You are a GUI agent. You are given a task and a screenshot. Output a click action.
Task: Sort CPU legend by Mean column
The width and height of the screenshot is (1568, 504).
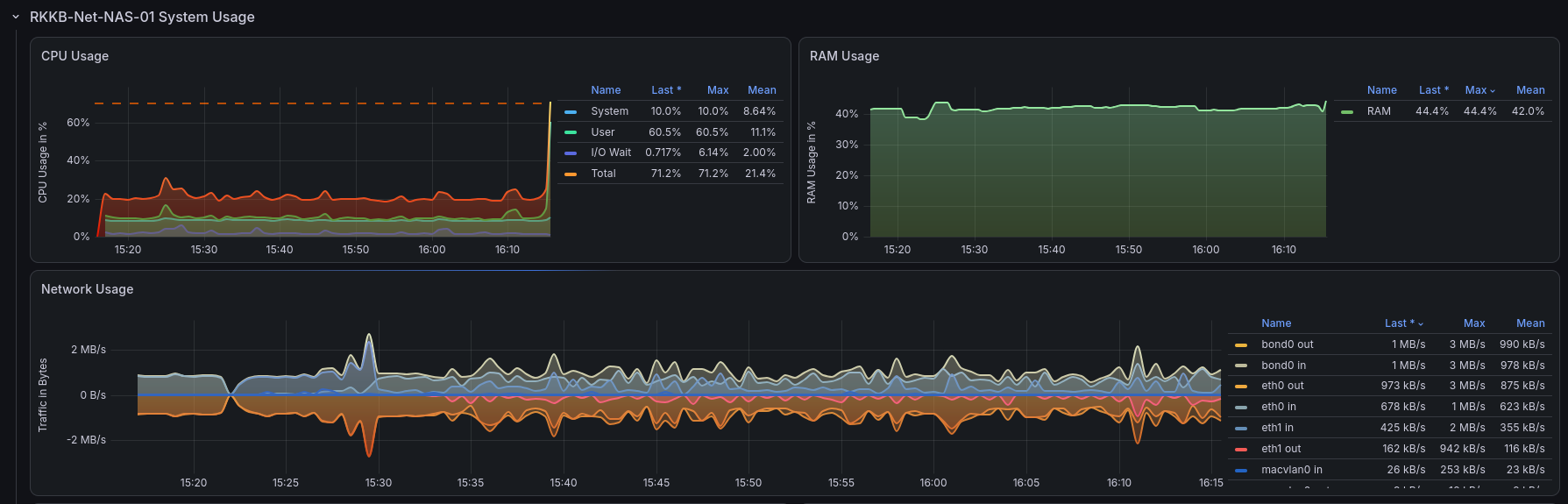tap(762, 90)
